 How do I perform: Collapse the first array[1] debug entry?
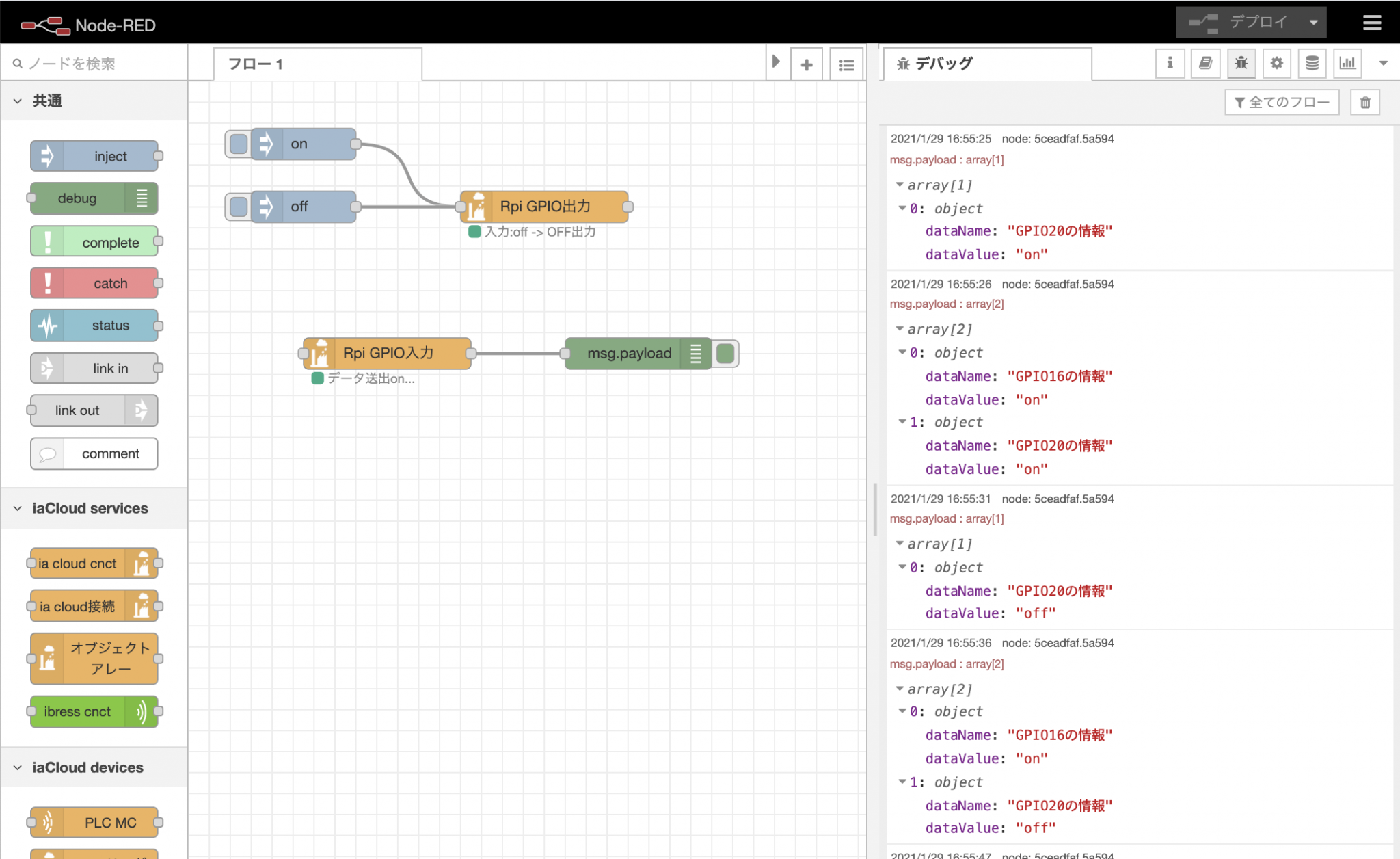900,185
